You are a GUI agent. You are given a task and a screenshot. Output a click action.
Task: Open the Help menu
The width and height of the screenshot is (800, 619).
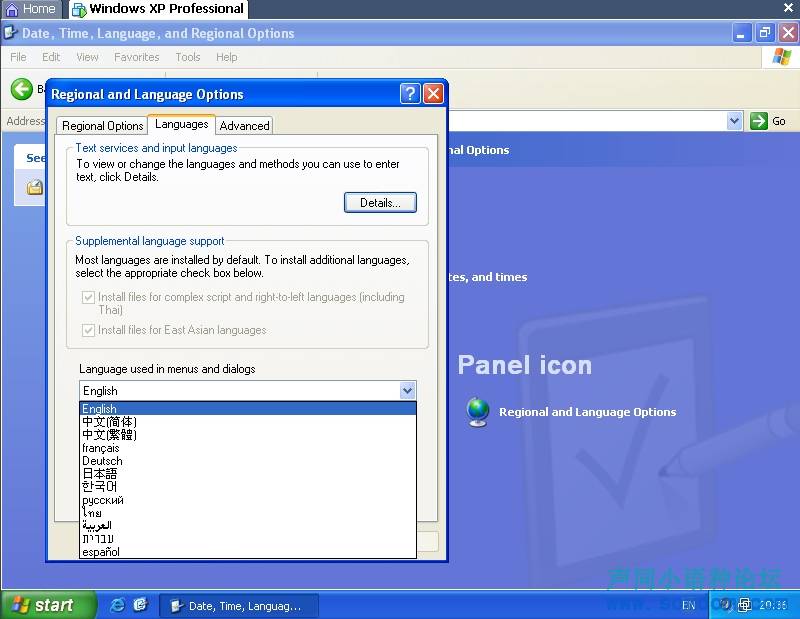point(227,57)
